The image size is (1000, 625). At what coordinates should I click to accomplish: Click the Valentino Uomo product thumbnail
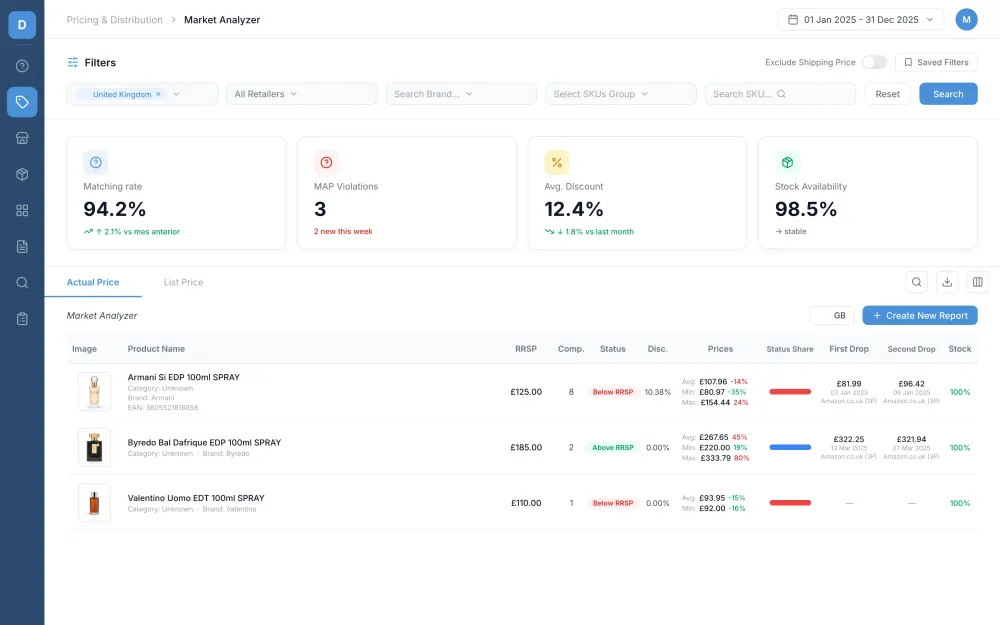(94, 503)
